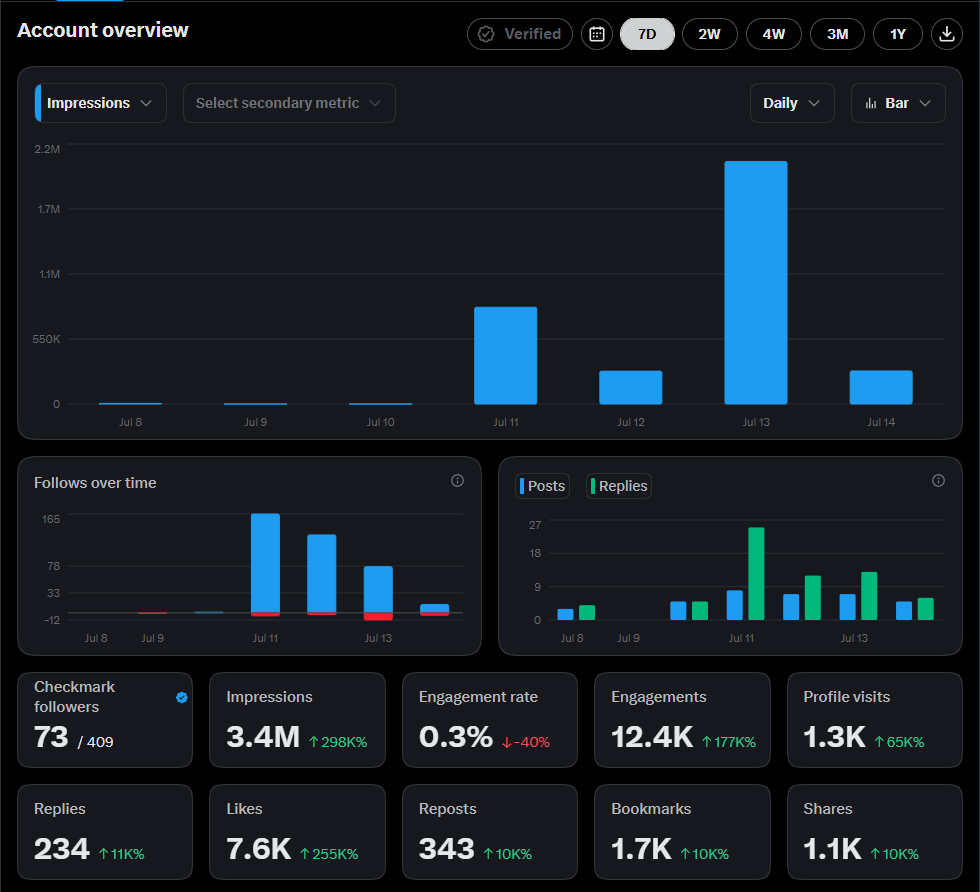Toggle the Posts series legend

542,486
